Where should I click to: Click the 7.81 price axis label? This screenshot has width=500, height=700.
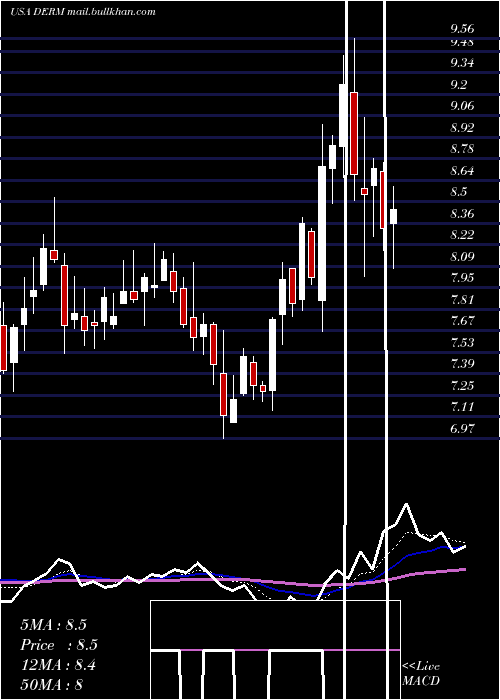tap(462, 299)
